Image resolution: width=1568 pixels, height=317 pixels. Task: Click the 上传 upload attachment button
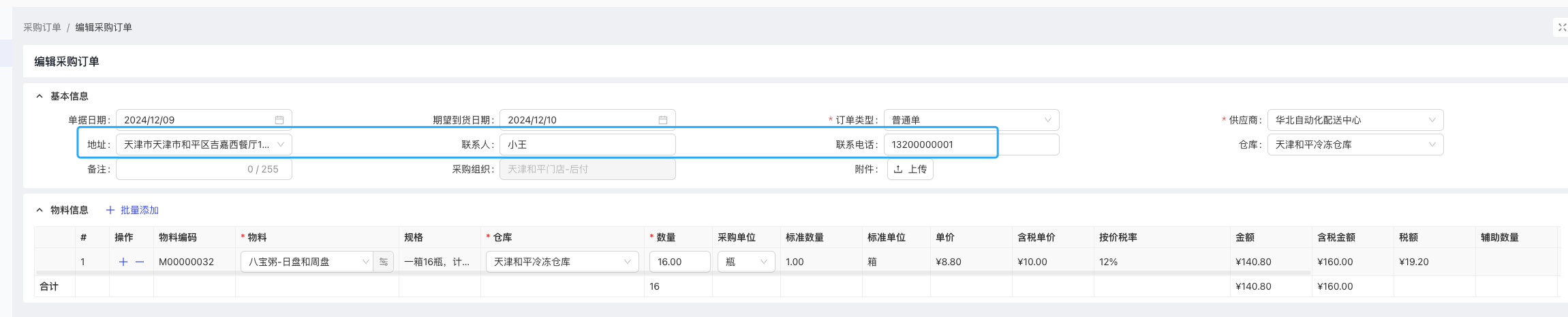click(910, 169)
